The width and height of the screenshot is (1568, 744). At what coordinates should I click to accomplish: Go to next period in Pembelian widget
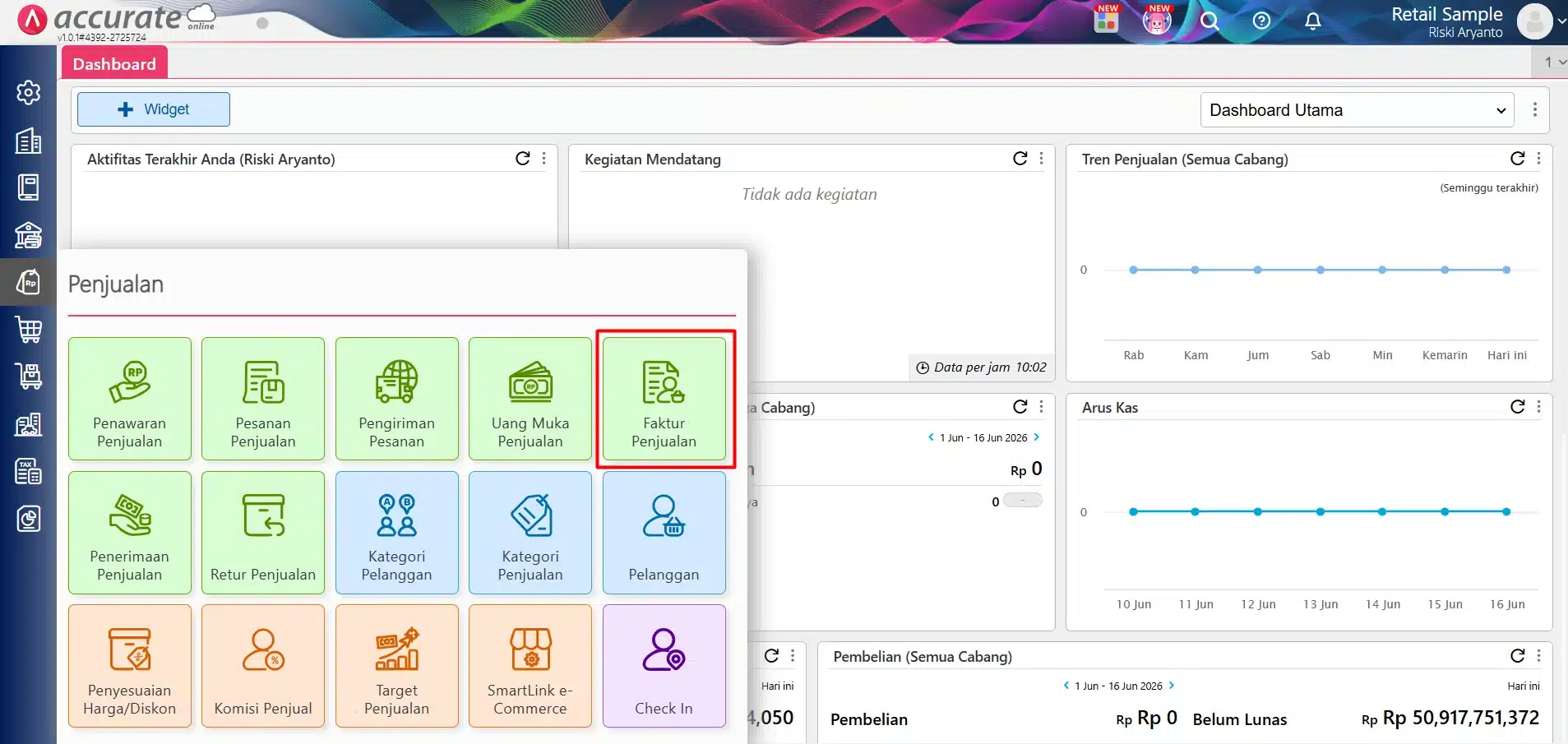(1172, 686)
